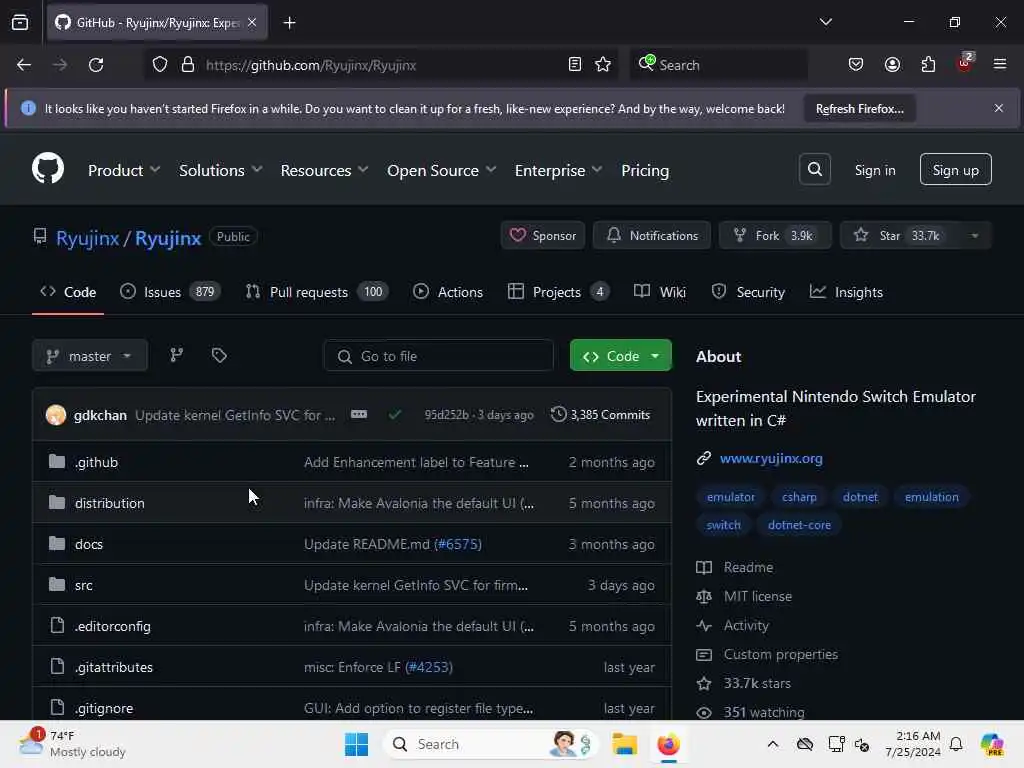Open the .github folder
Screen dimensions: 1024x768
point(96,462)
